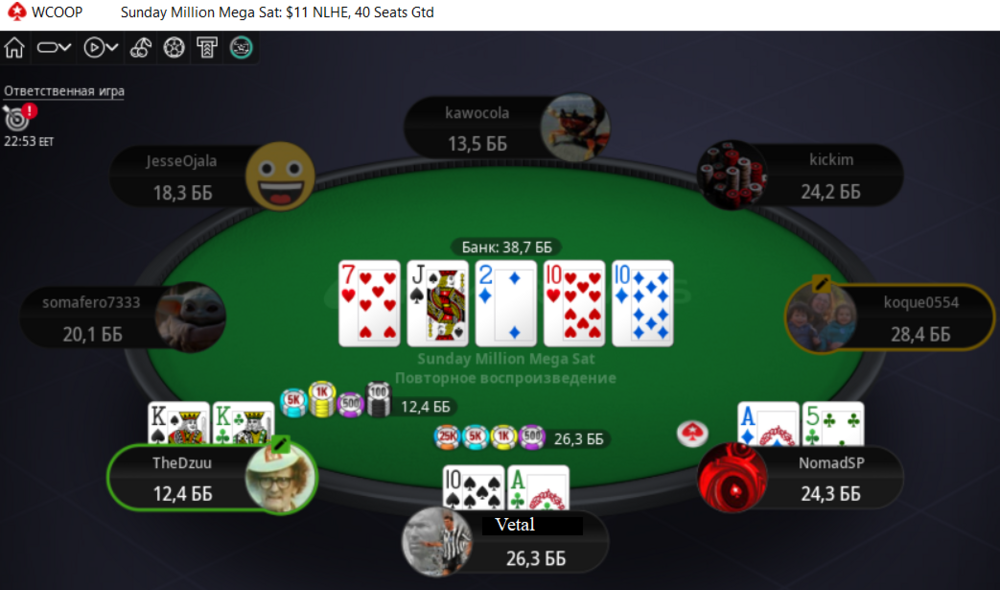Select JesseOjala player seat

212,177
